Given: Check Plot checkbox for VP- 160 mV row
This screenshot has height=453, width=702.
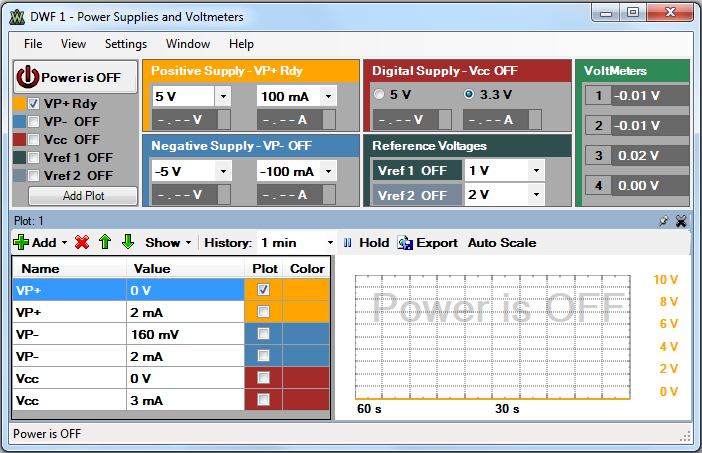Looking at the screenshot, I should click(x=264, y=333).
